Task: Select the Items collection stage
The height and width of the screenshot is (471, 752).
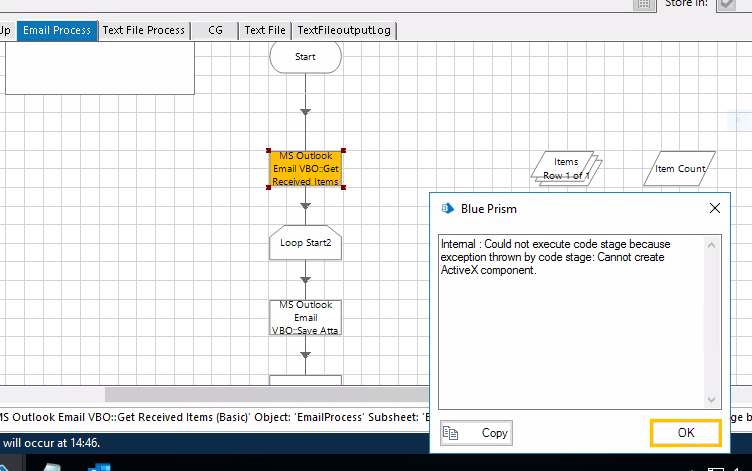Action: tap(566, 168)
